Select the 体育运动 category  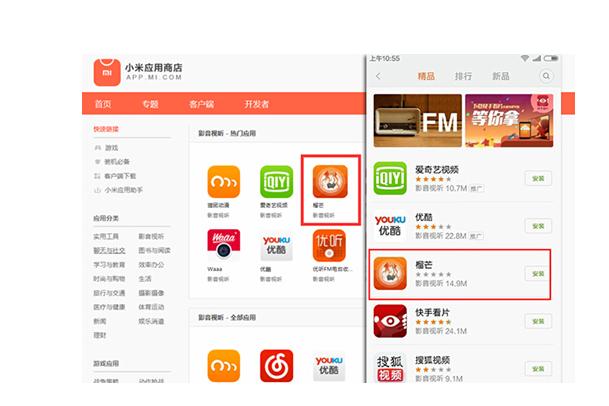pos(151,307)
